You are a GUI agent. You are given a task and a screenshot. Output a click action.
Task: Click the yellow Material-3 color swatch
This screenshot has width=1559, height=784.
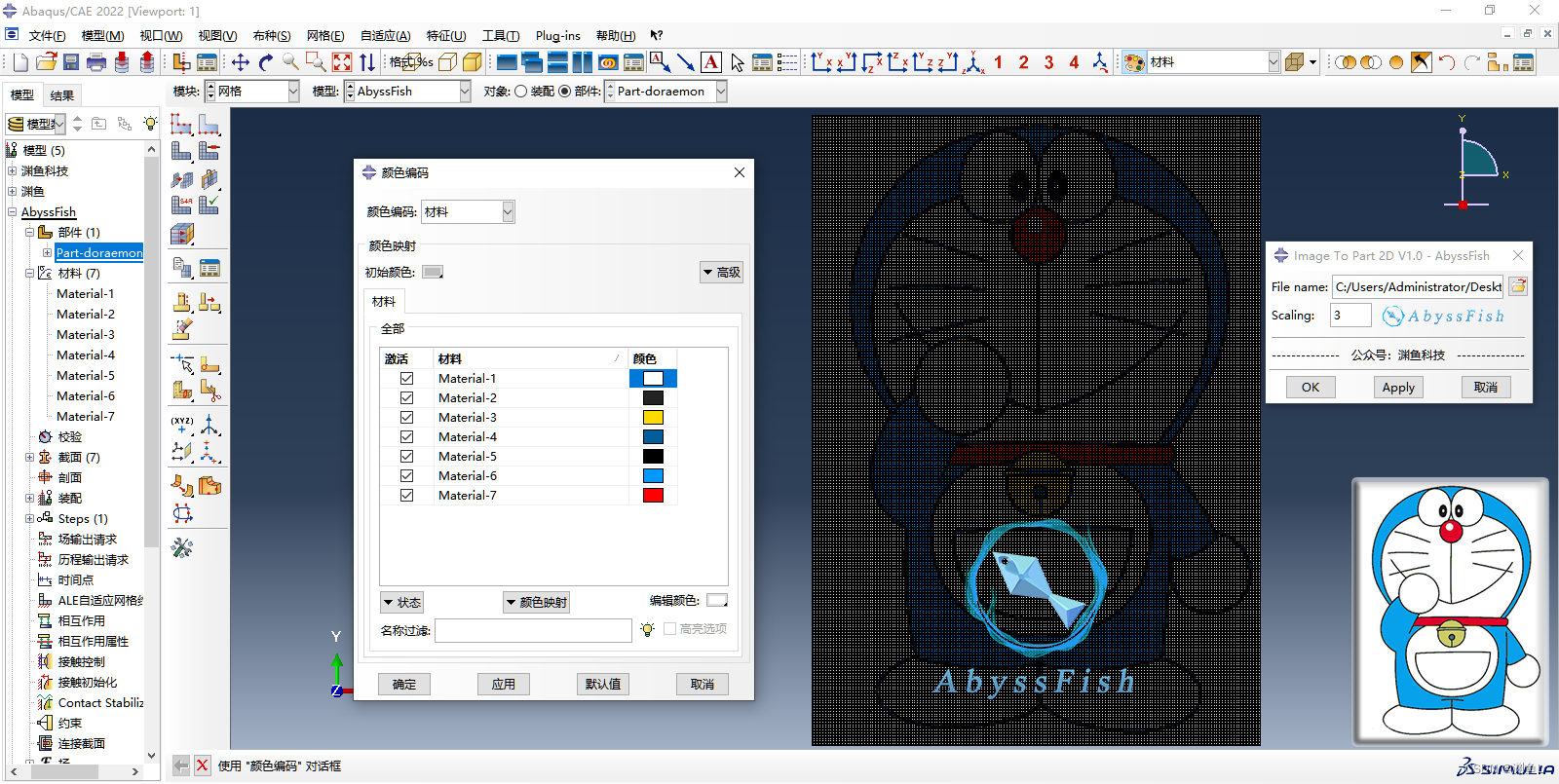pos(653,417)
